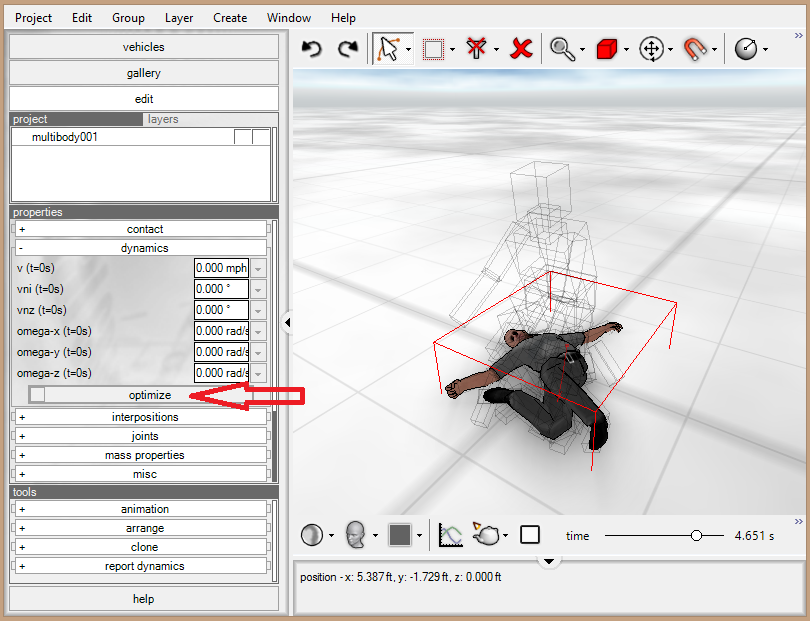Click the teapot render icon
This screenshot has height=621, width=810.
(486, 534)
